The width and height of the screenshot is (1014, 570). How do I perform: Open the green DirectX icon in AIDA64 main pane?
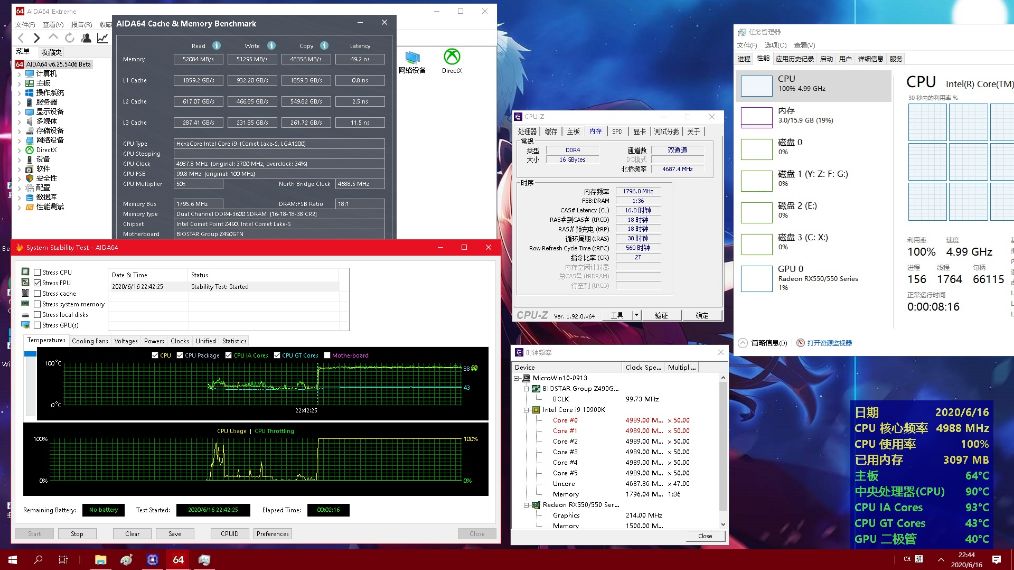click(x=452, y=61)
